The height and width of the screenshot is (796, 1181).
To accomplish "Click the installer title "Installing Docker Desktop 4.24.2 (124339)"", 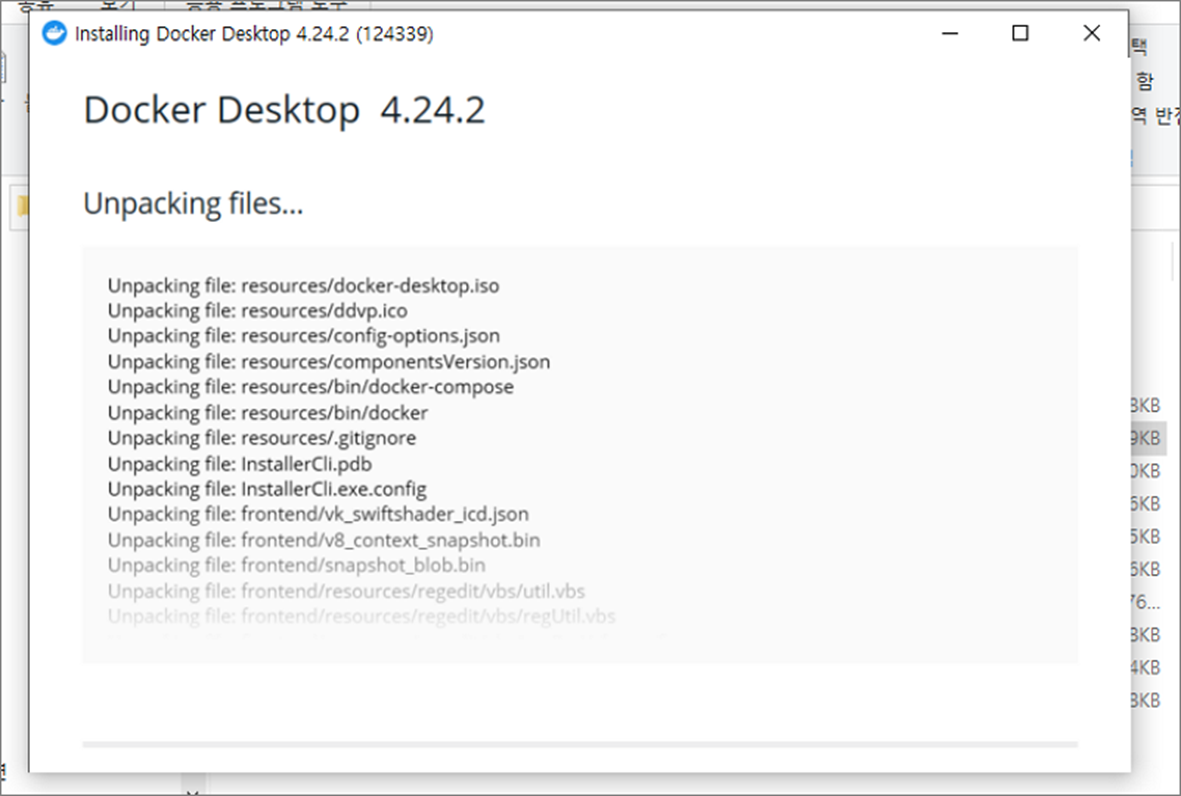I will coord(254,34).
